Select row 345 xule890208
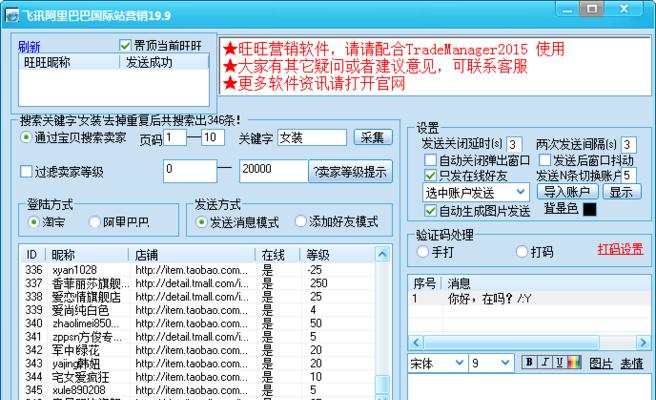 [x=197, y=390]
